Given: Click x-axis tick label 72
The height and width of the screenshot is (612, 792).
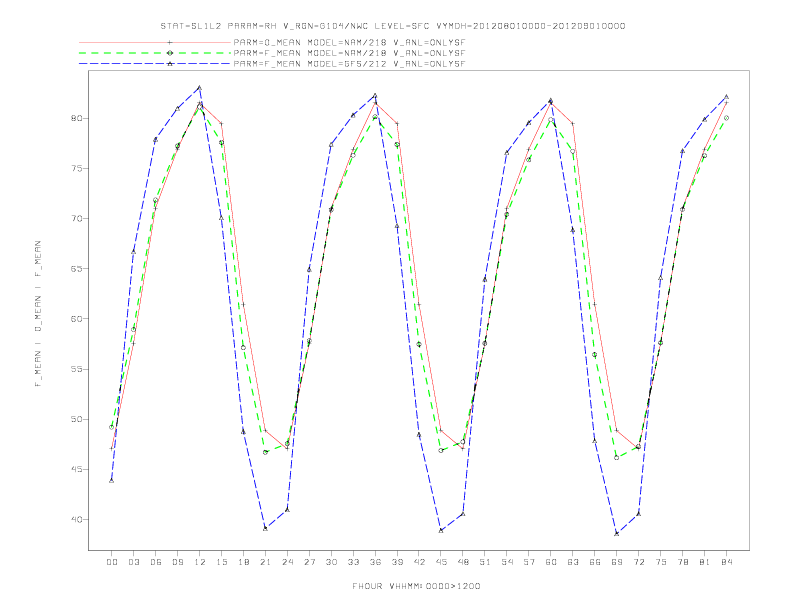Looking at the screenshot, I should click(639, 562).
